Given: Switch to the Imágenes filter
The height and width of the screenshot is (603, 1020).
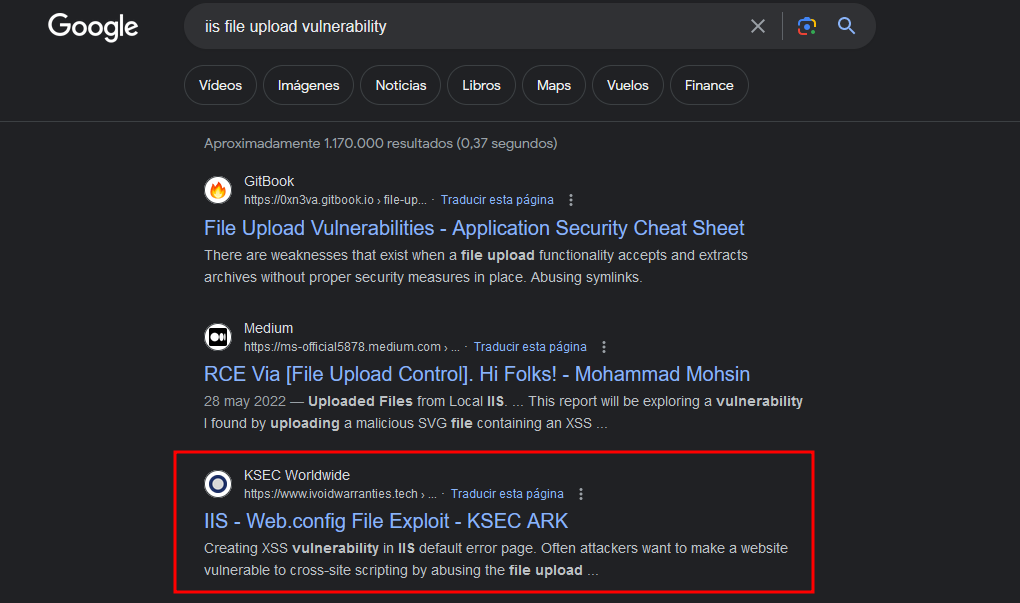Looking at the screenshot, I should (x=308, y=85).
